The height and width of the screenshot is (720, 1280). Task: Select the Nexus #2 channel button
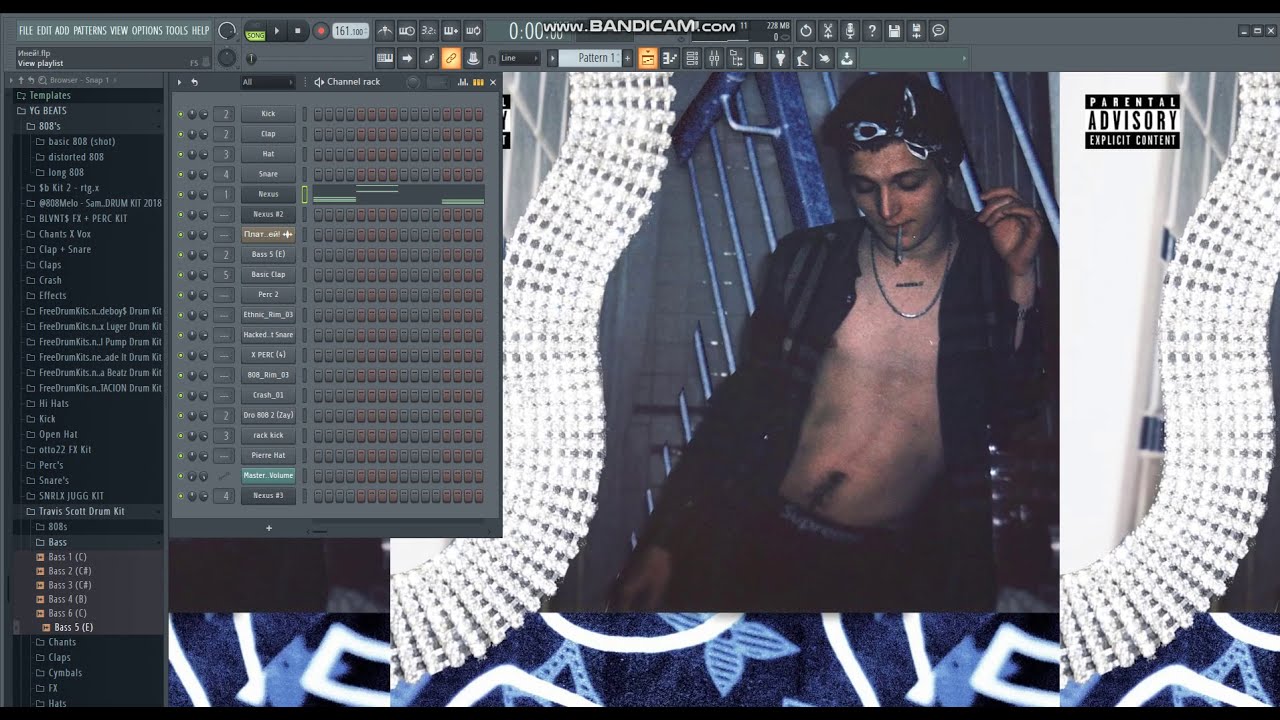tap(268, 214)
